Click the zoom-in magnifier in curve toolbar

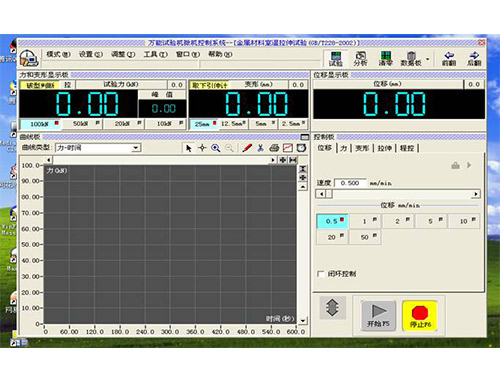tap(216, 148)
